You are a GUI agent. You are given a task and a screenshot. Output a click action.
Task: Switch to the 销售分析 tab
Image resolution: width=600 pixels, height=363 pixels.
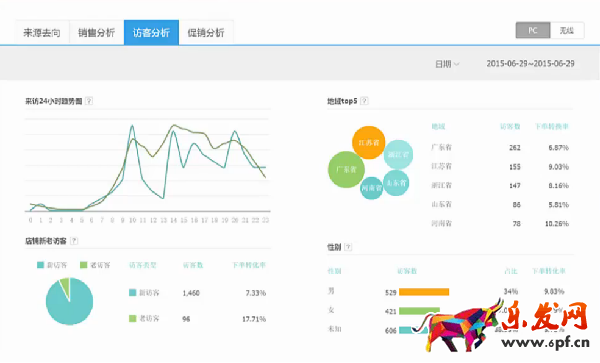click(x=96, y=33)
